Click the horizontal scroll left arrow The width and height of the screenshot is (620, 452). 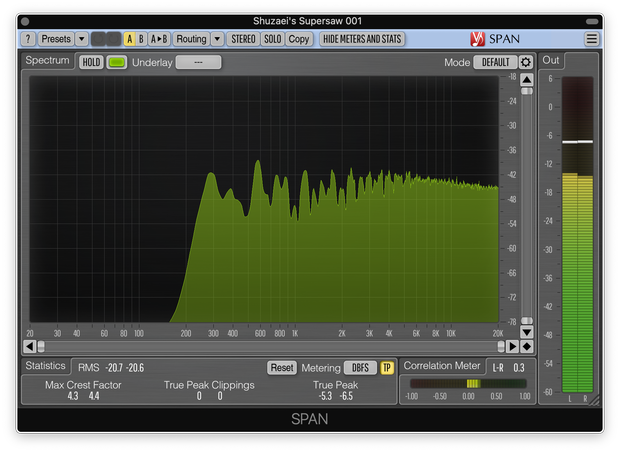pos(30,346)
